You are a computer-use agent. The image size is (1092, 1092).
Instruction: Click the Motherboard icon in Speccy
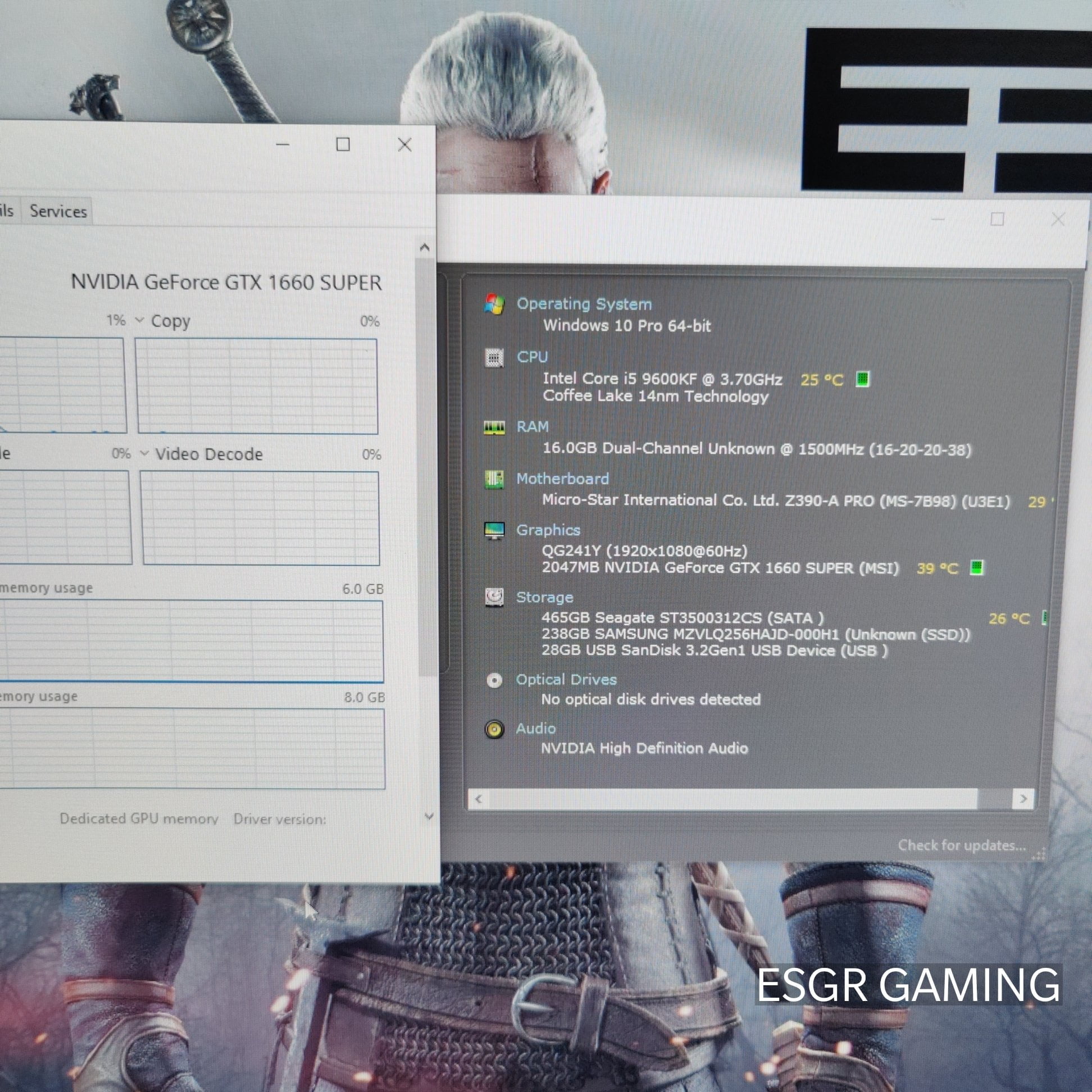pos(494,479)
